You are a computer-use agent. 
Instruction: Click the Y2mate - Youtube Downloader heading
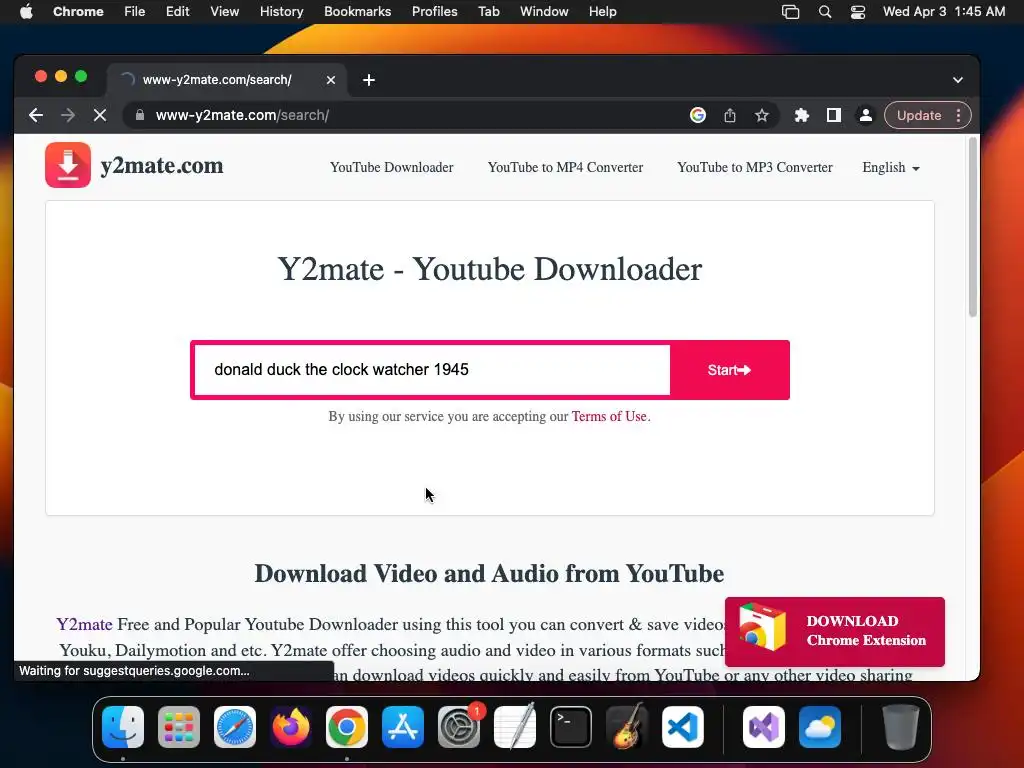click(x=490, y=269)
